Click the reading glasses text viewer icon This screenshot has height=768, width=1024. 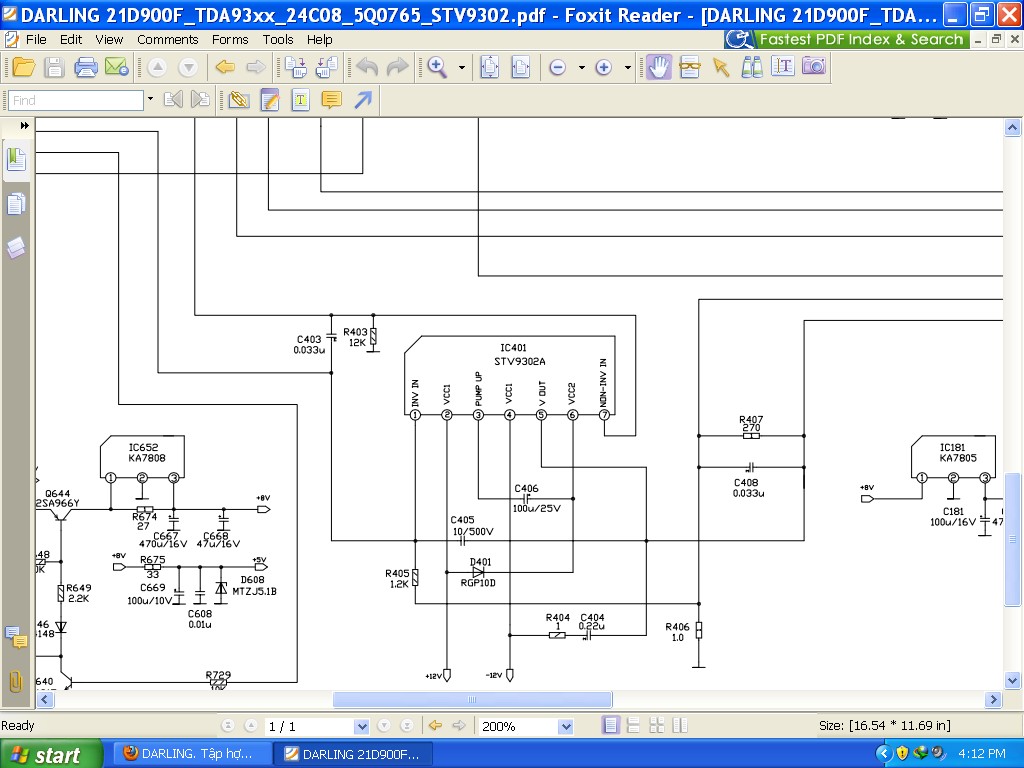[690, 67]
